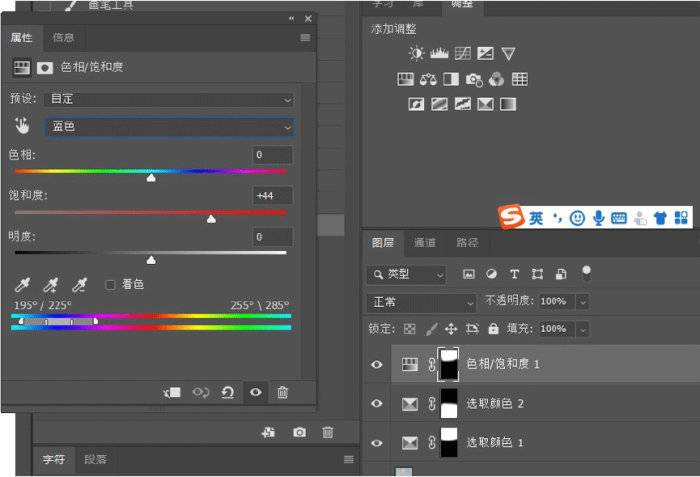Open the opacity (不透明度) slider dropdown arrow
Screen dimensions: 700x477
click(583, 302)
